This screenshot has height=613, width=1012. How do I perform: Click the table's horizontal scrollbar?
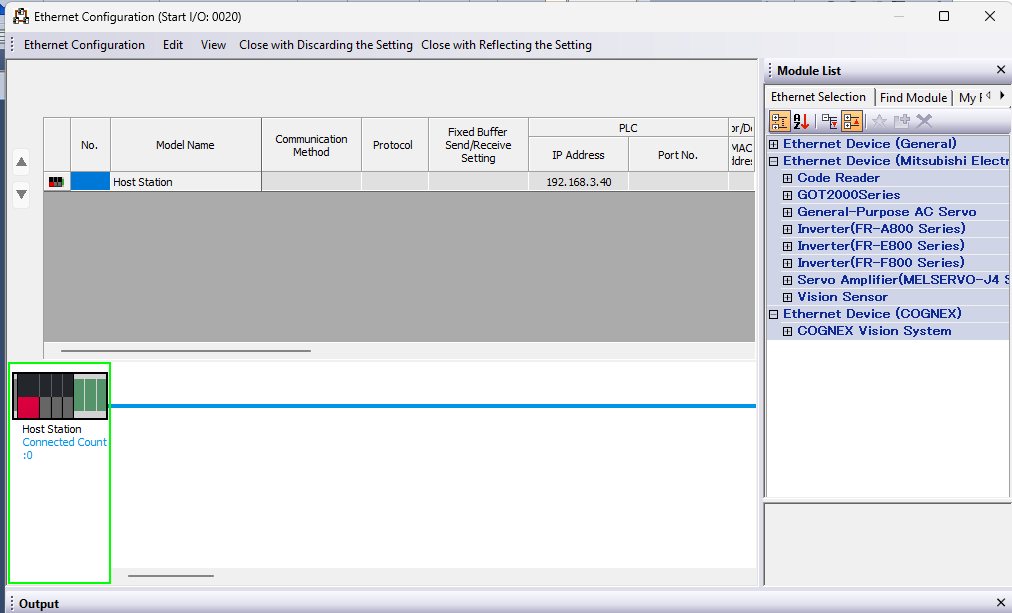point(185,351)
